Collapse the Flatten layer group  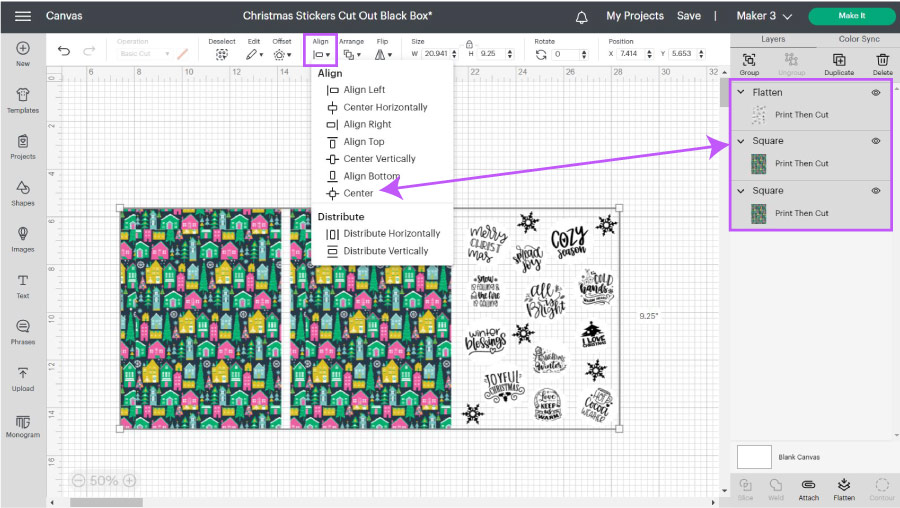(x=741, y=92)
